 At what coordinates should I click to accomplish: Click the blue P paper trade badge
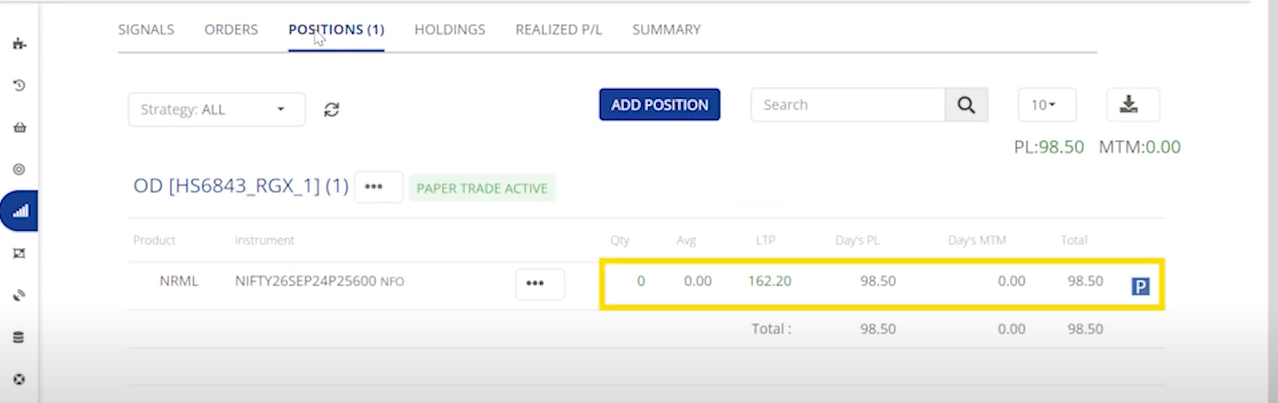[1140, 287]
